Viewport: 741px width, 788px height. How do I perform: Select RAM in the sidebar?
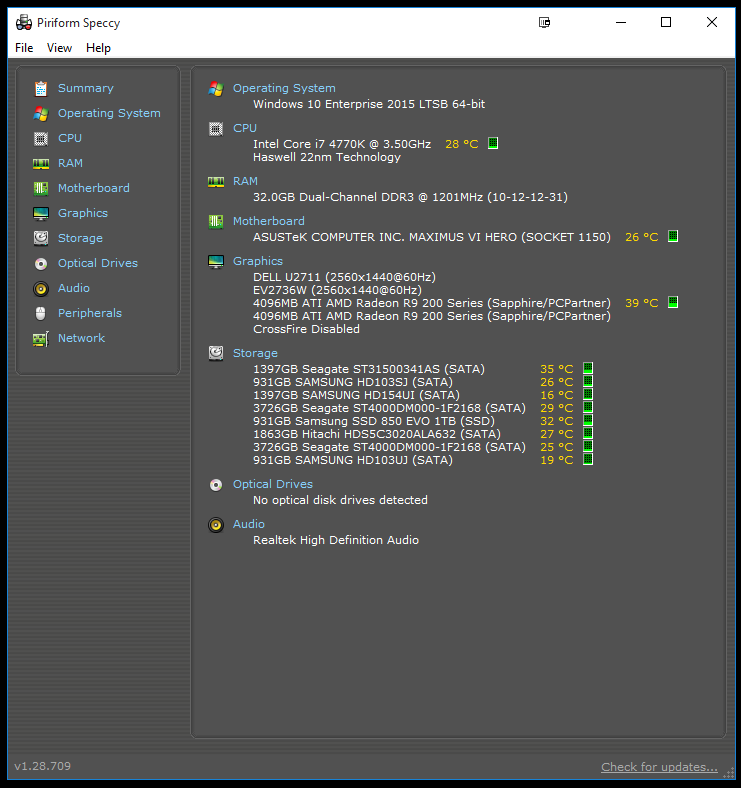pyautogui.click(x=70, y=163)
